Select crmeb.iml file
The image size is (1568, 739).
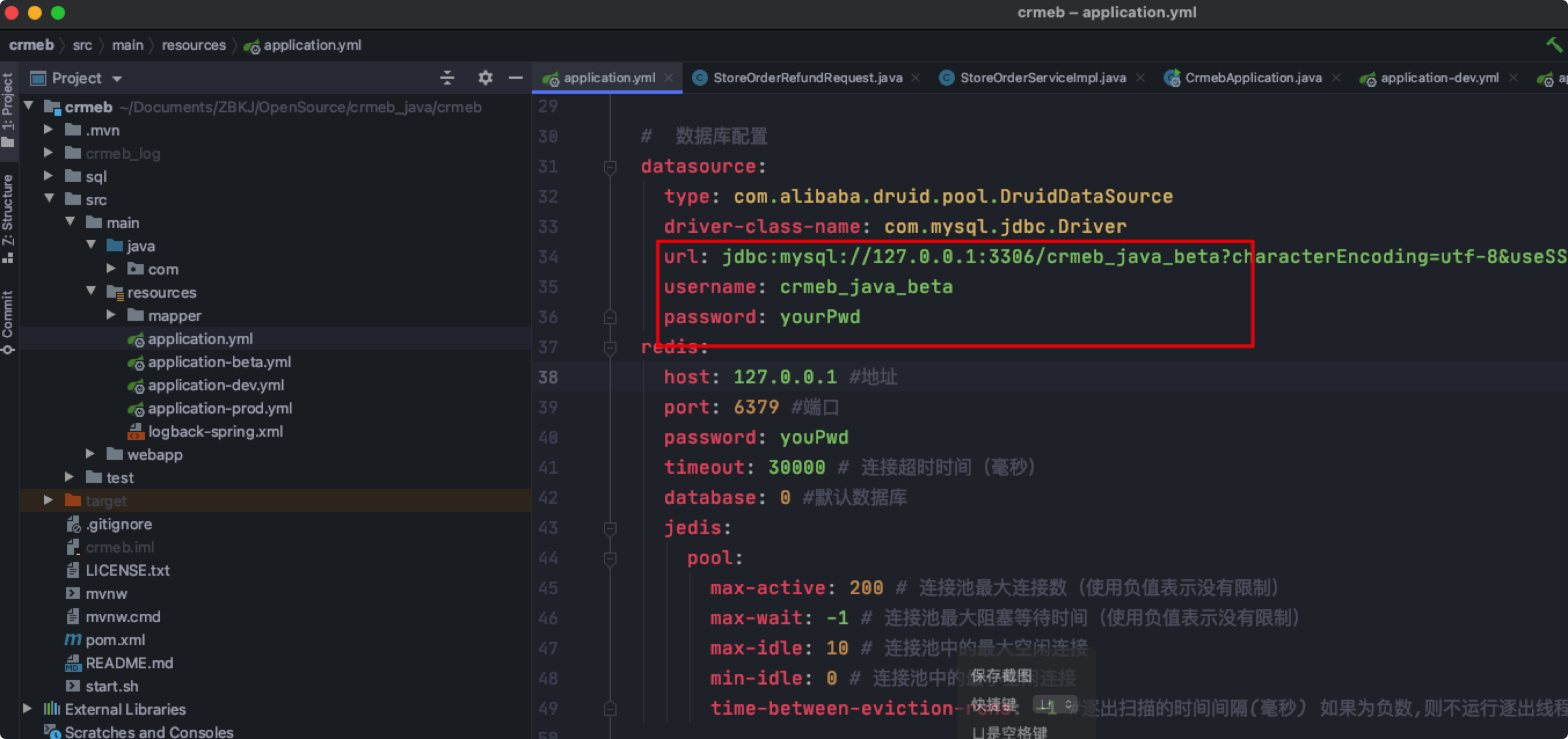(x=119, y=547)
